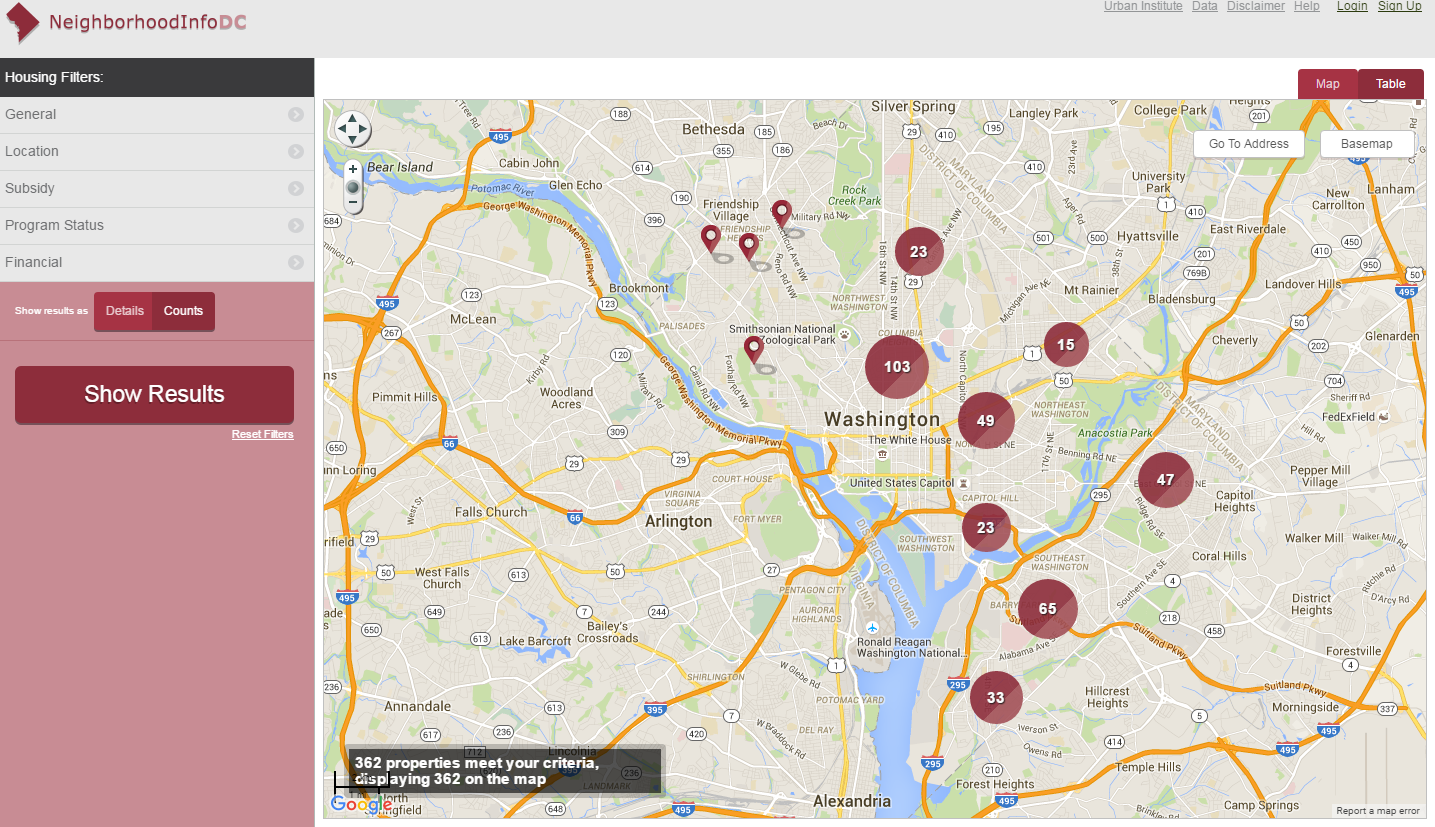
Task: Click the Sign Up link
Action: [1400, 6]
